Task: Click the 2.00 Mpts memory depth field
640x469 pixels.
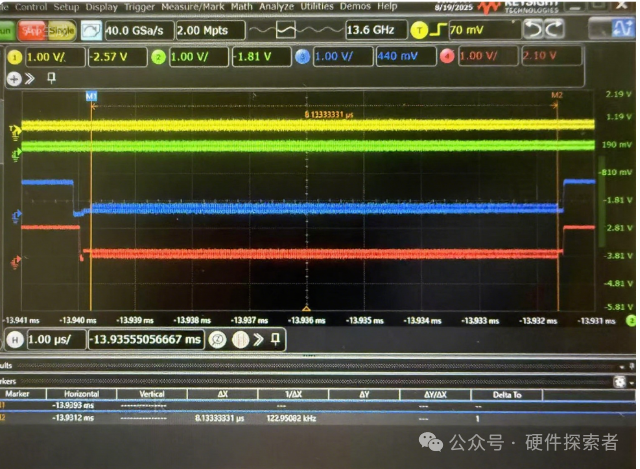Action: point(210,31)
